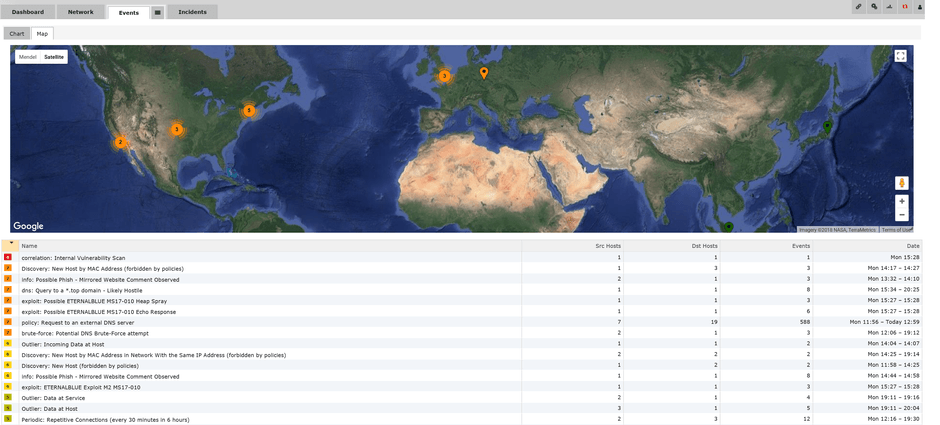
Task: Open the Incidents tab
Action: [x=193, y=12]
